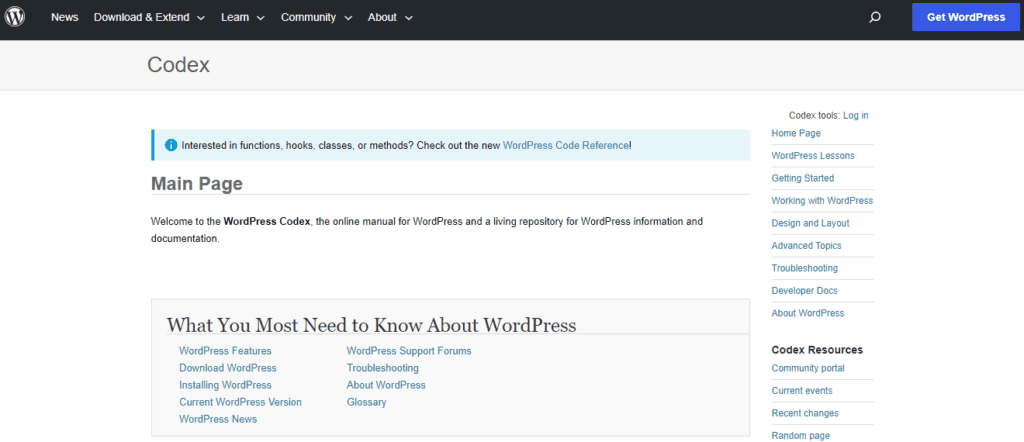Viewport: 1024px width, 442px height.
Task: Open the Learn dropdown menu
Action: [x=243, y=17]
